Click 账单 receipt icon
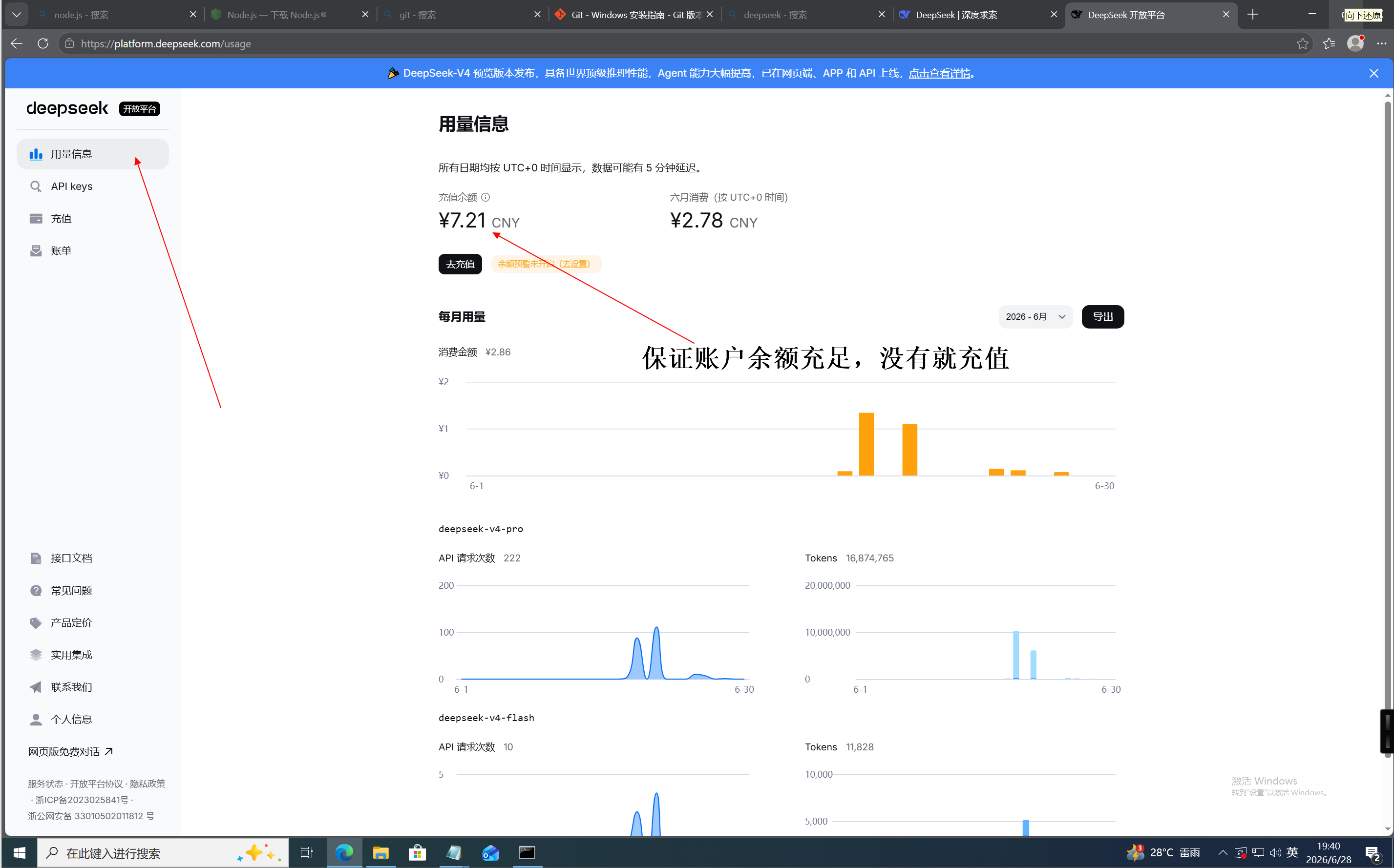This screenshot has height=868, width=1394. [36, 250]
